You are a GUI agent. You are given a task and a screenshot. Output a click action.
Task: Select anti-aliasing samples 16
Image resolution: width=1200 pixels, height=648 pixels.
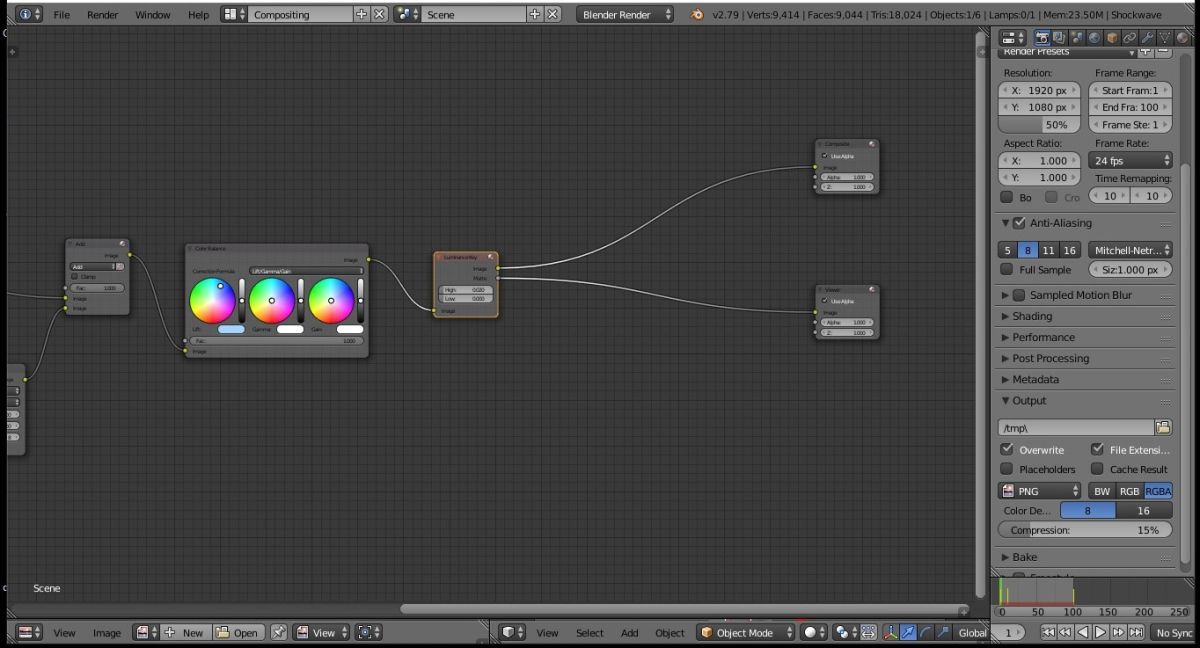pyautogui.click(x=1069, y=250)
